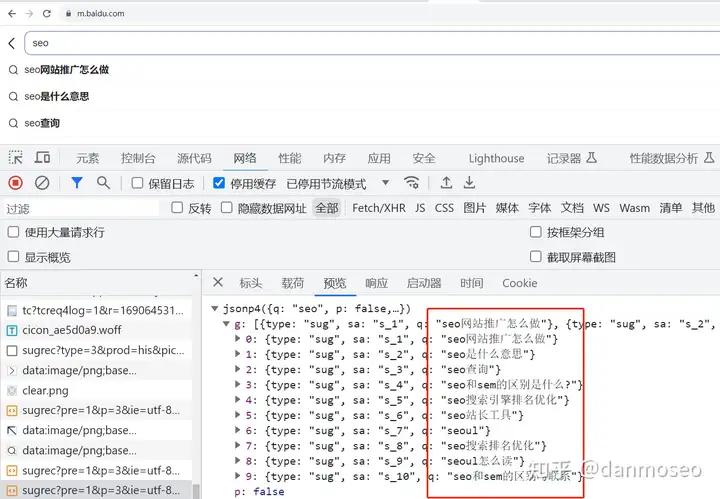720x499 pixels.
Task: Open network conditions wifi icon
Action: tap(411, 183)
